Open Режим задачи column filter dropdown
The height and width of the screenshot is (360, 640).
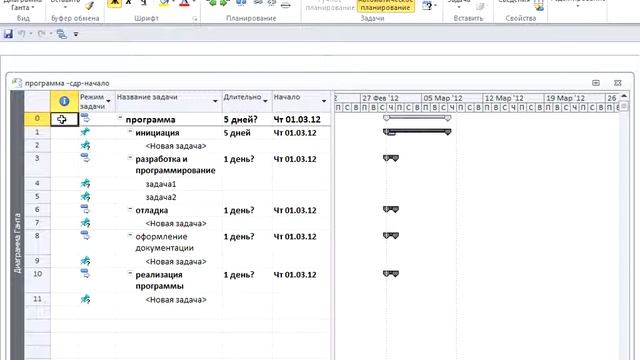click(109, 101)
